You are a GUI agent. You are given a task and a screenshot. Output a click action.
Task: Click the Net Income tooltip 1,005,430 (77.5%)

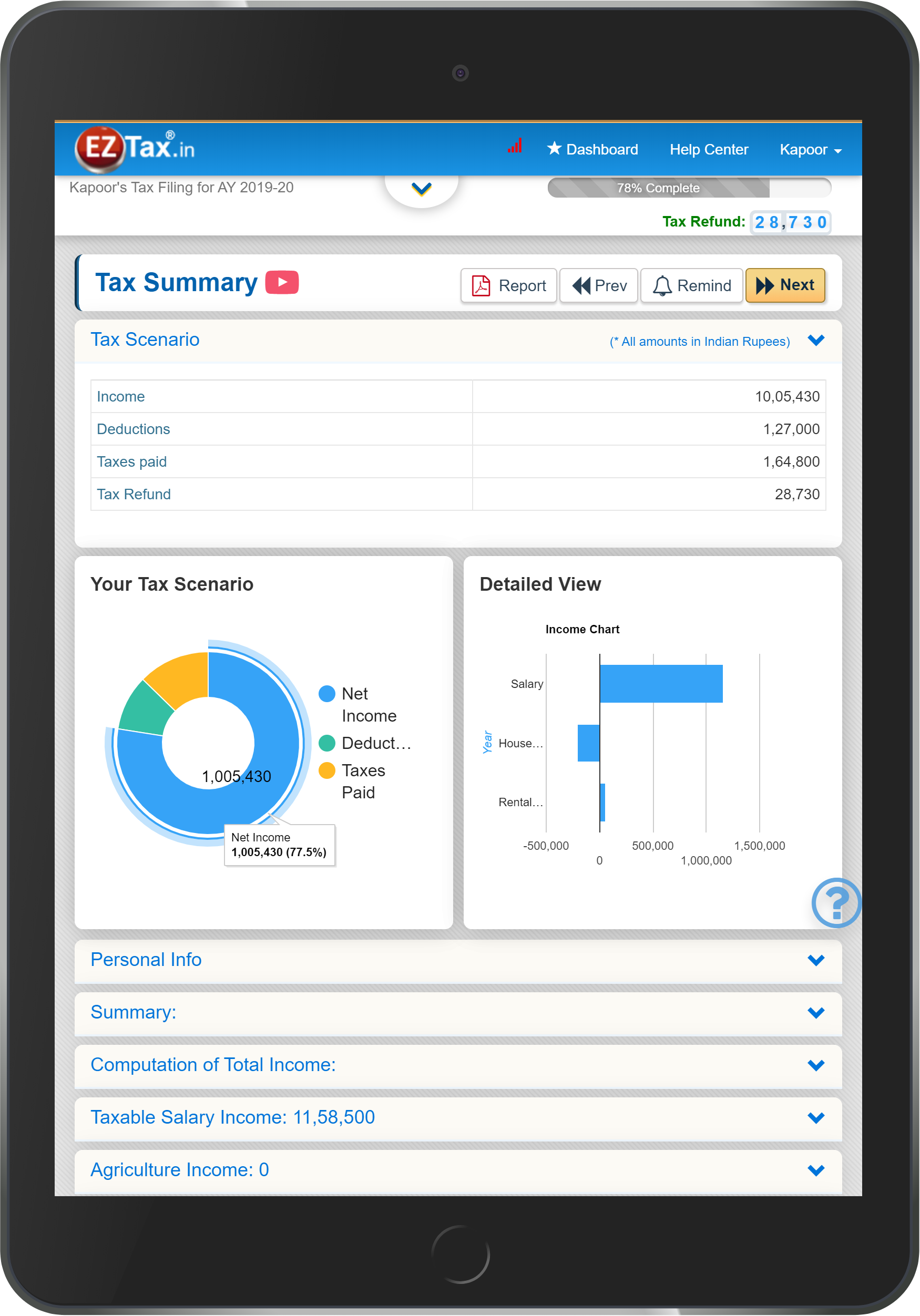[x=279, y=846]
